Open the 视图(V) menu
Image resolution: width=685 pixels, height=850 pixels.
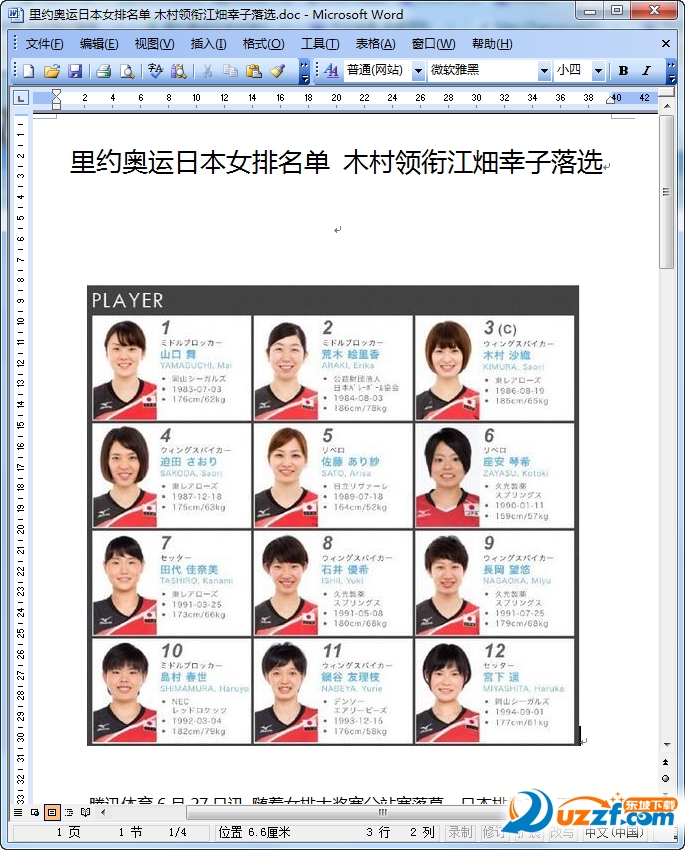click(x=154, y=44)
